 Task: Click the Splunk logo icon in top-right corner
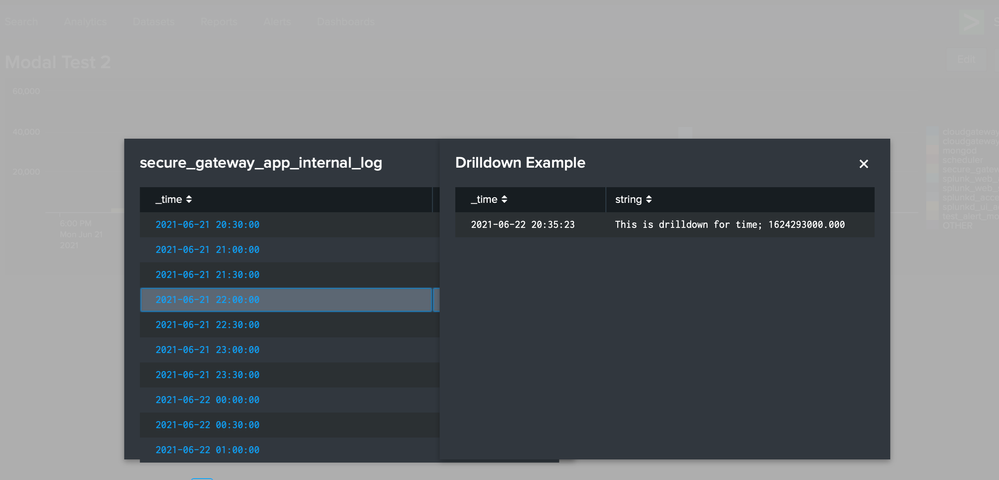click(970, 22)
